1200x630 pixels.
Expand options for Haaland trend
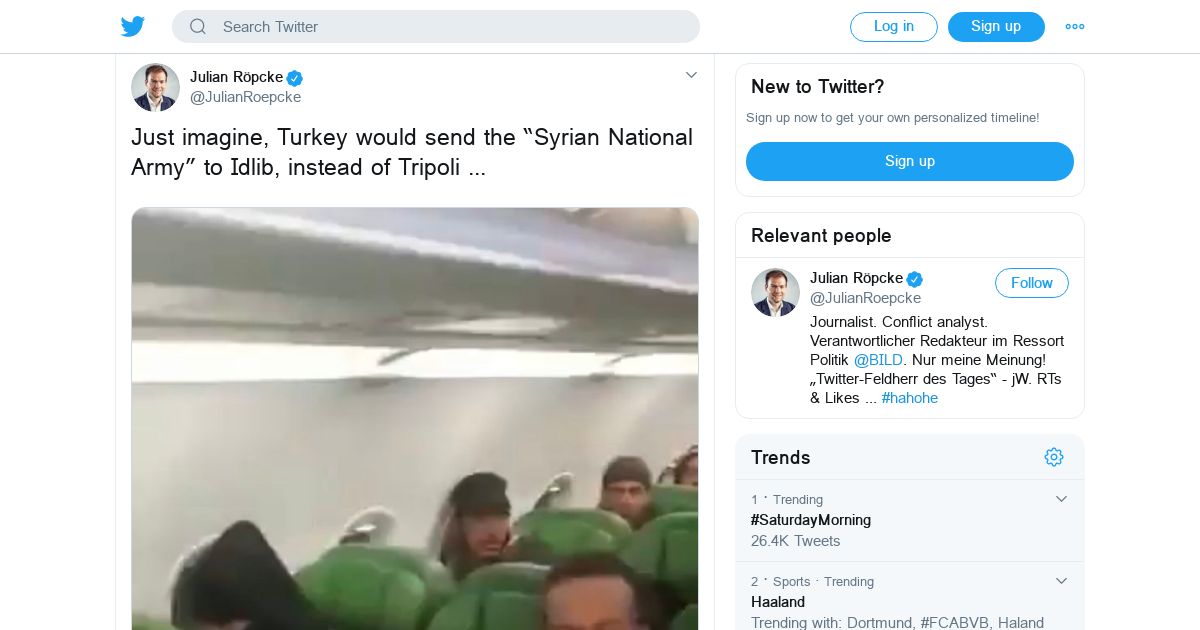1062,581
